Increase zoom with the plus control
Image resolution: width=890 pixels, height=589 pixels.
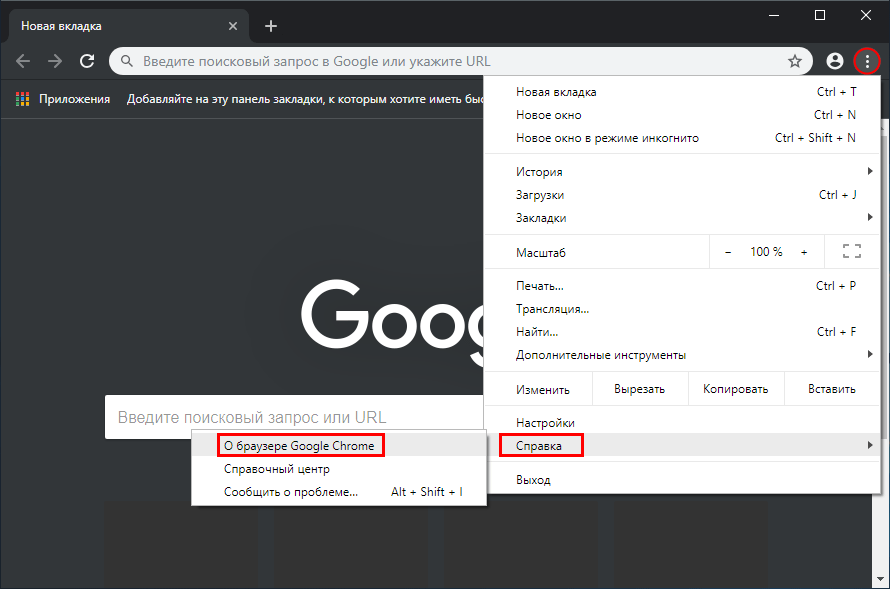coord(804,252)
